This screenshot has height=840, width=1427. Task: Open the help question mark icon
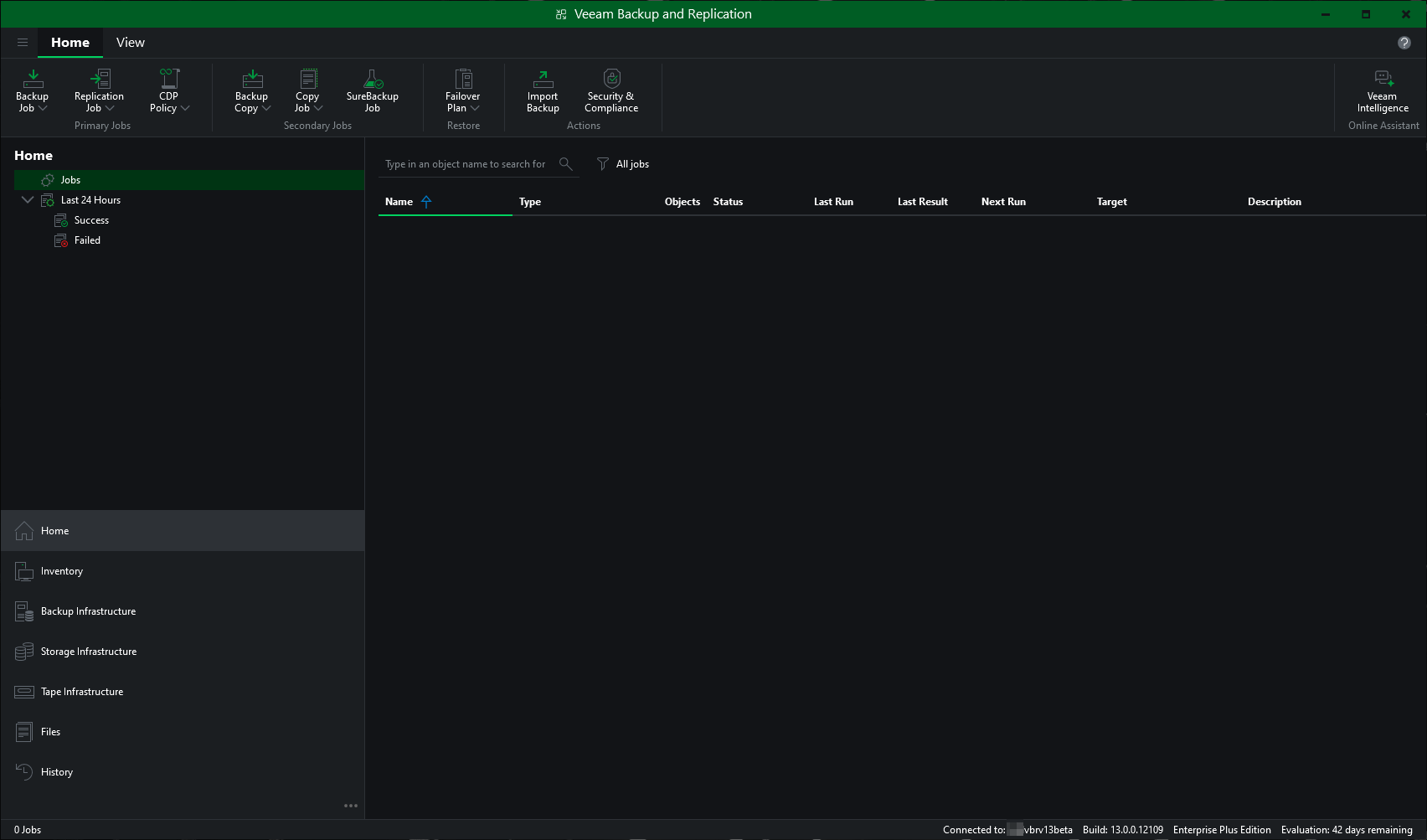(x=1404, y=43)
